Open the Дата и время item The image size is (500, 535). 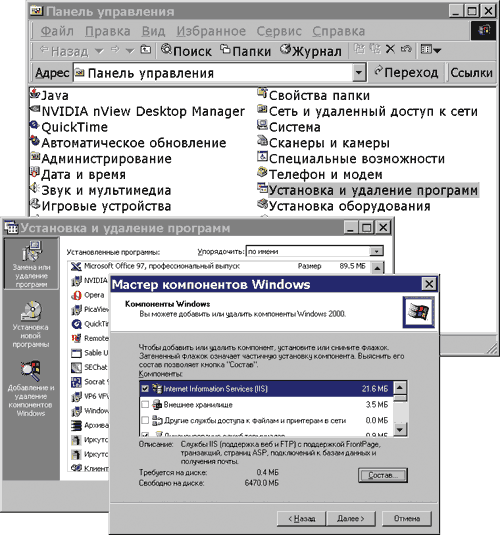78,174
